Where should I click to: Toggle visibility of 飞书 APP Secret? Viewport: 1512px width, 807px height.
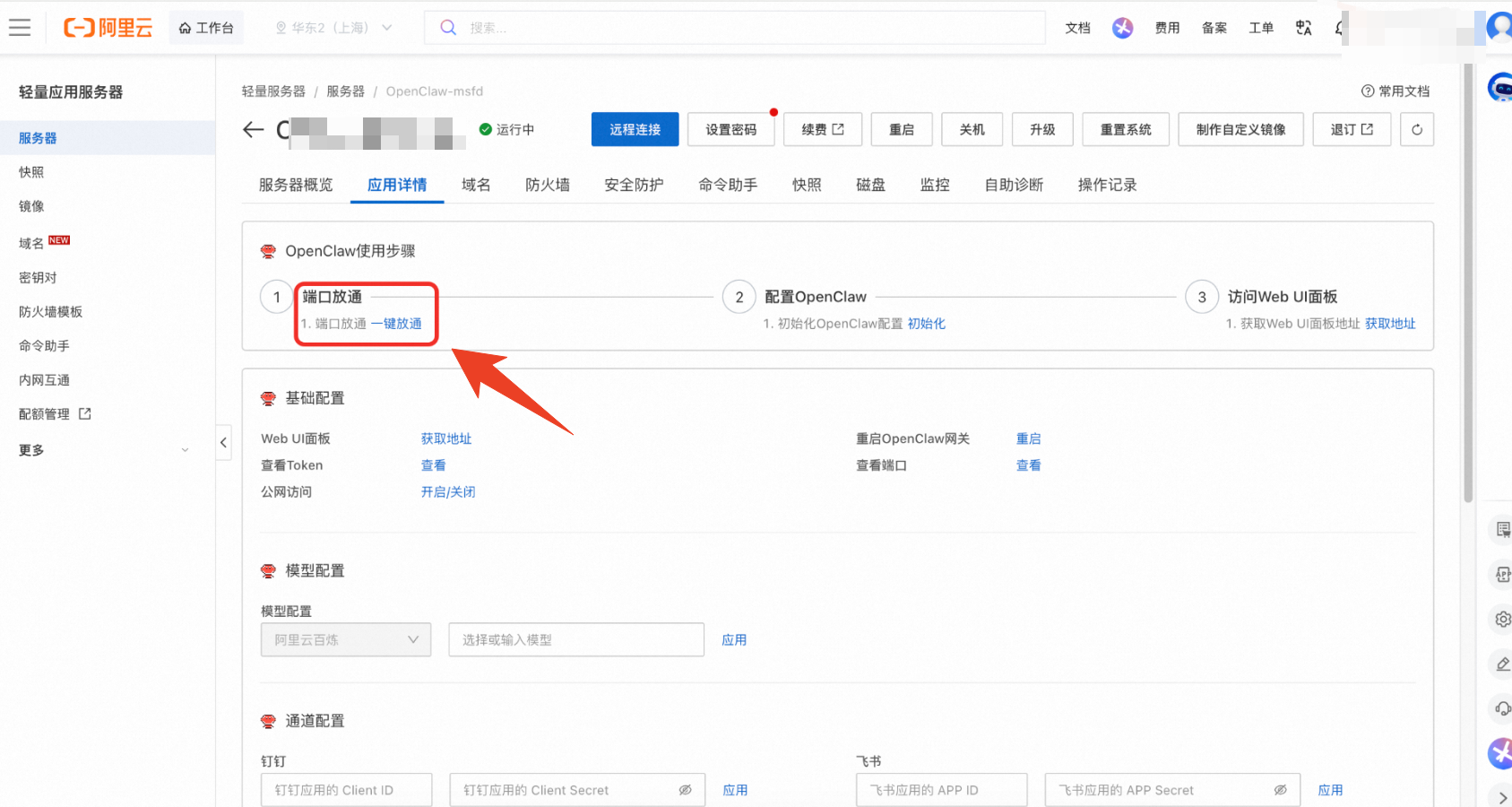tap(1281, 790)
